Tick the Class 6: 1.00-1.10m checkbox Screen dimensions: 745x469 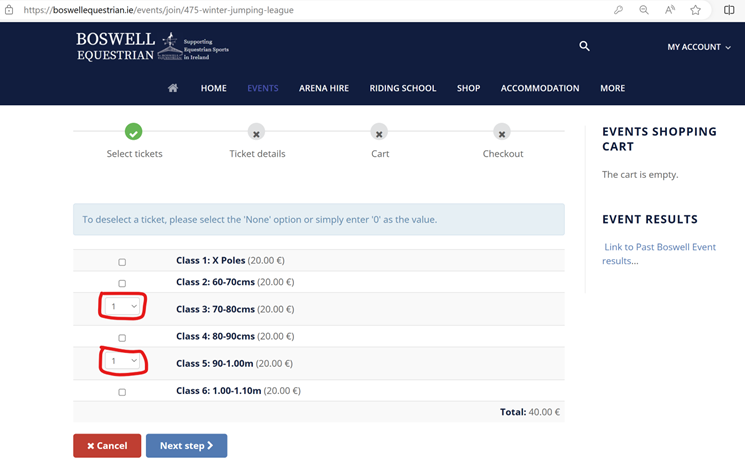(x=122, y=392)
